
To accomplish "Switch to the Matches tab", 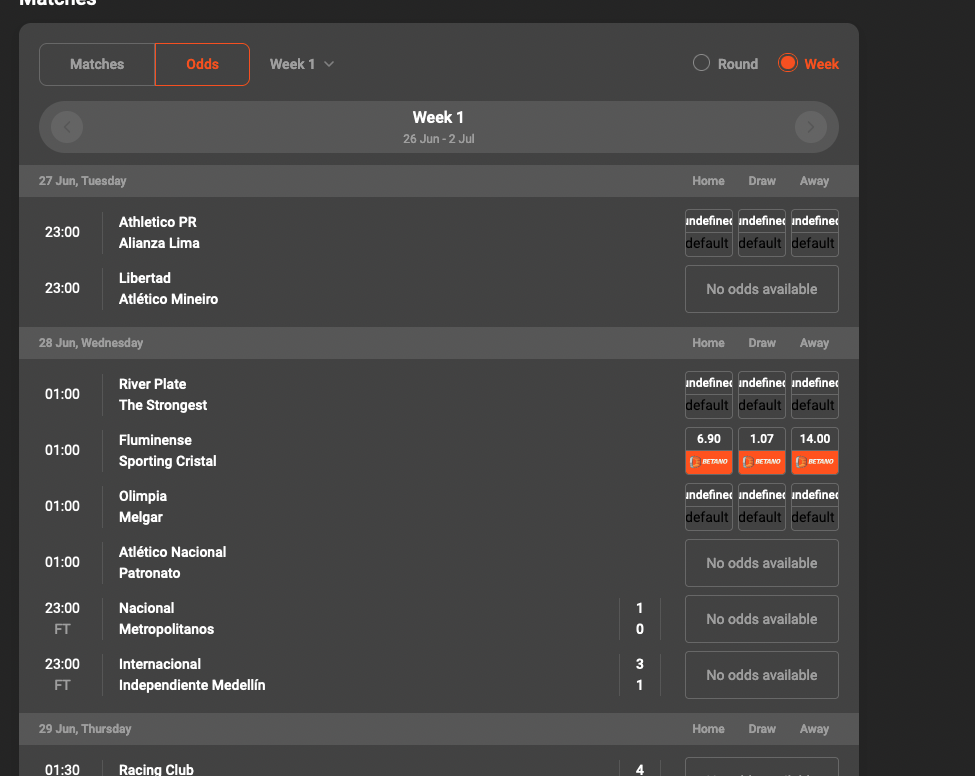I will (96, 64).
